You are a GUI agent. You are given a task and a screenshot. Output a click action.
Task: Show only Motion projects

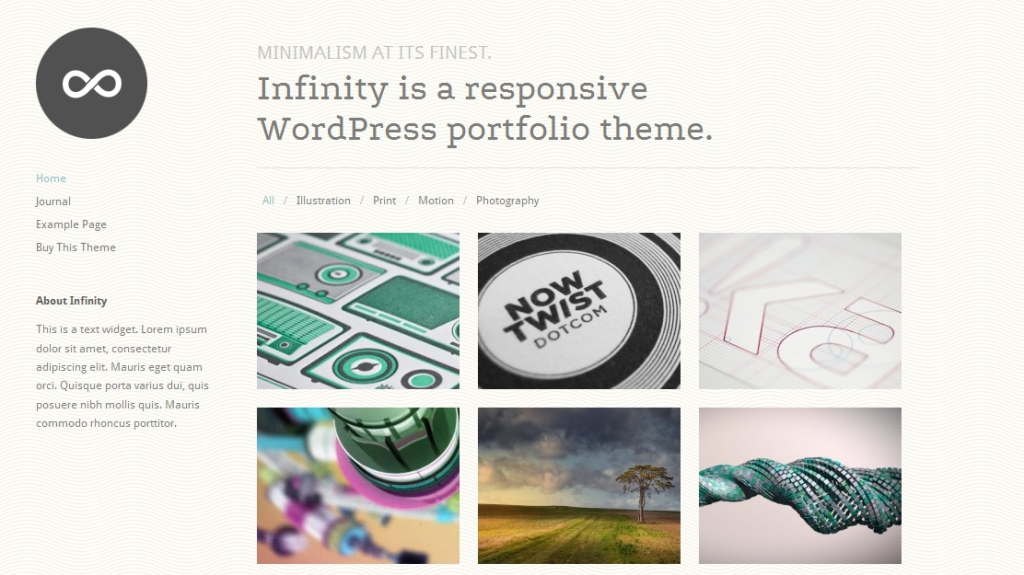[436, 201]
